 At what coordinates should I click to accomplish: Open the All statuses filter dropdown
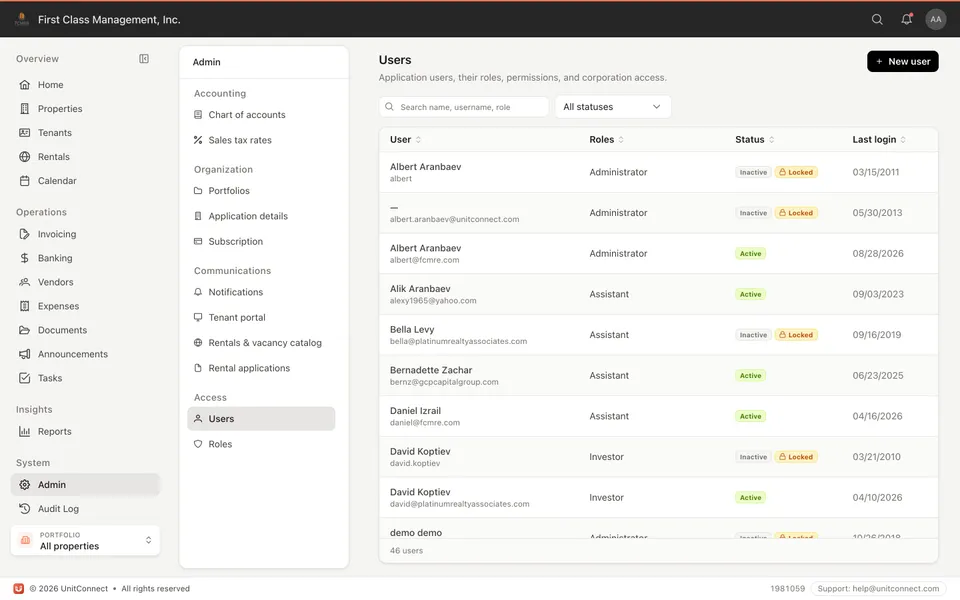613,107
